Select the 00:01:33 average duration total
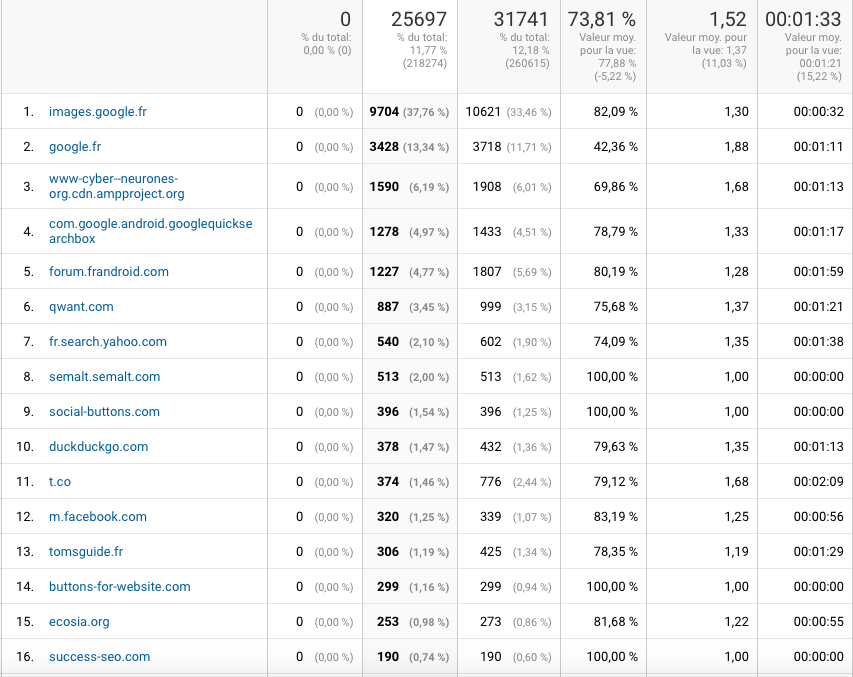 click(804, 19)
